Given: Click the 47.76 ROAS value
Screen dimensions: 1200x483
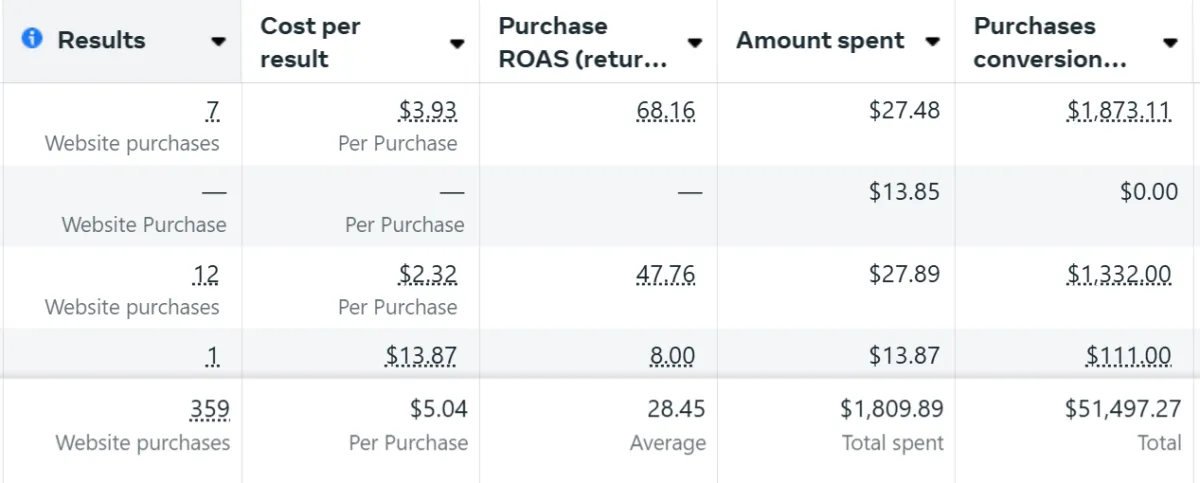Looking at the screenshot, I should [x=665, y=275].
